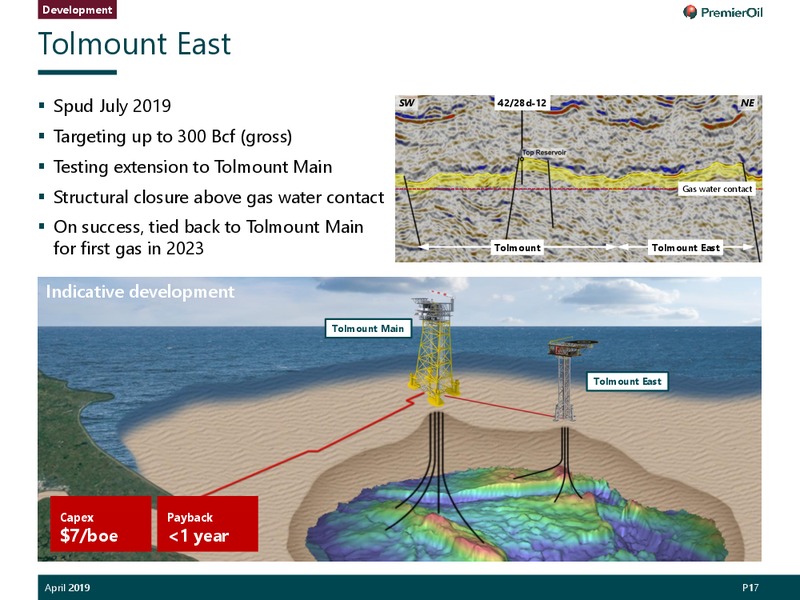
Task: Click the Tolmount East extent label on seismic
Action: coord(686,248)
